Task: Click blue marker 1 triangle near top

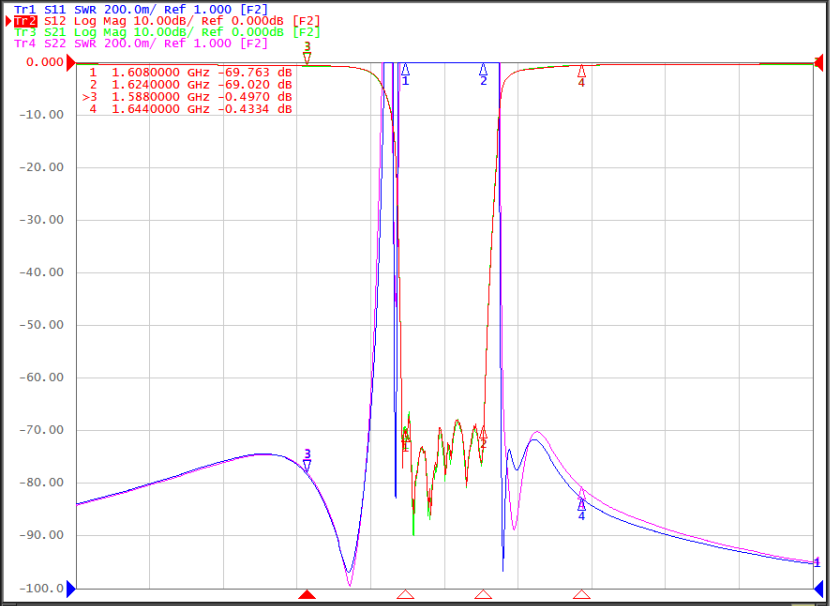Action: pyautogui.click(x=405, y=69)
